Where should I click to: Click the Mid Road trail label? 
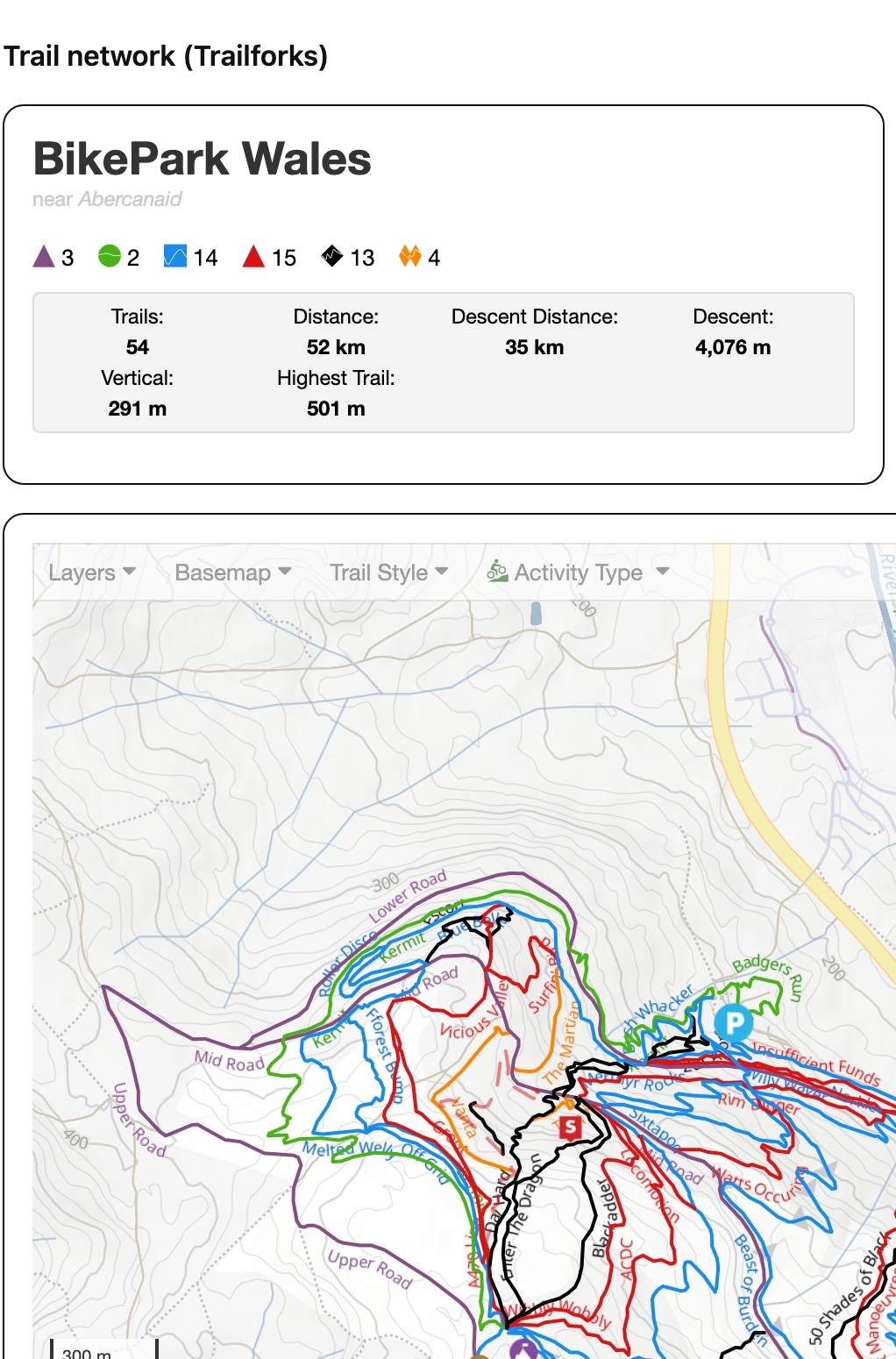229,1061
